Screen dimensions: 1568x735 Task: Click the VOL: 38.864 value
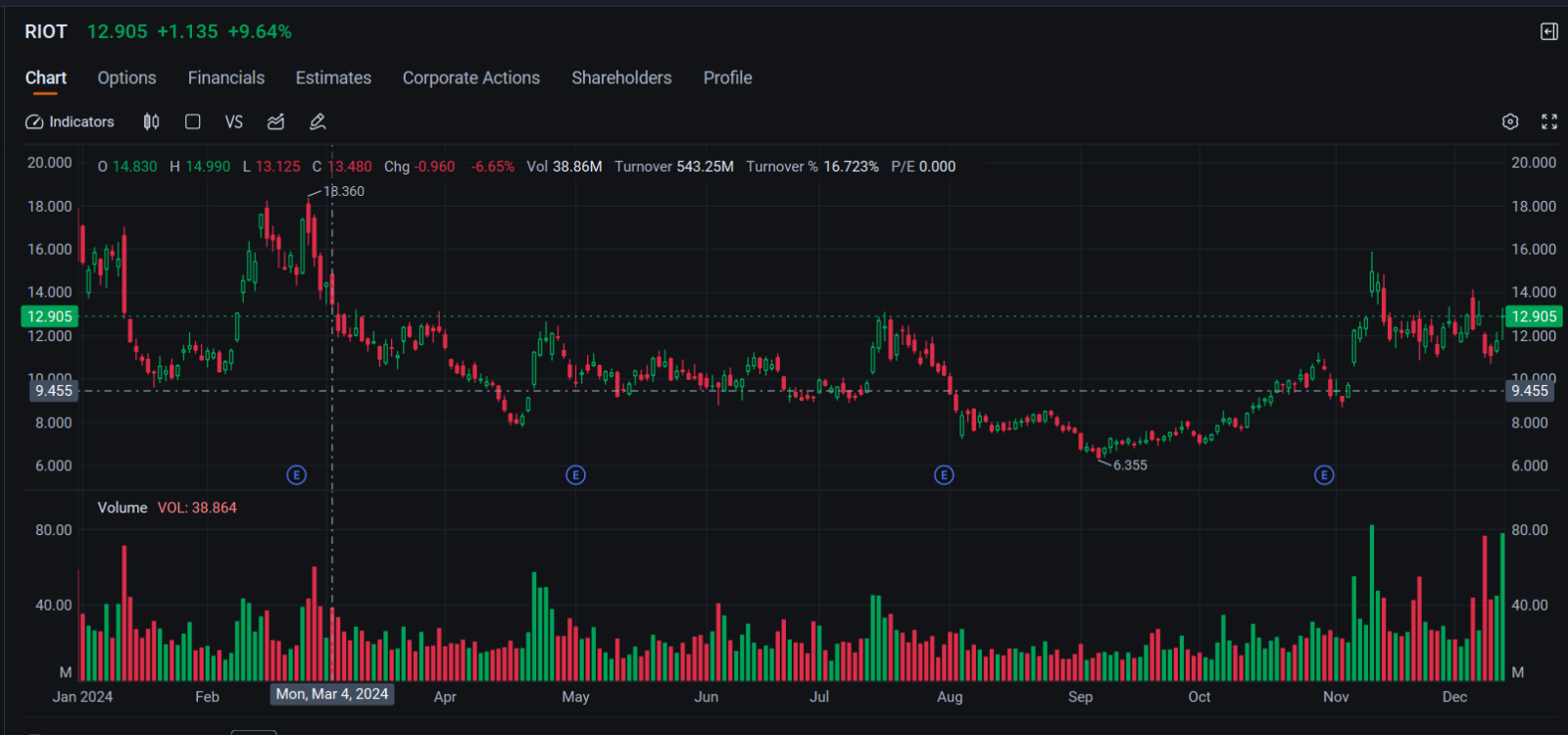tap(197, 508)
